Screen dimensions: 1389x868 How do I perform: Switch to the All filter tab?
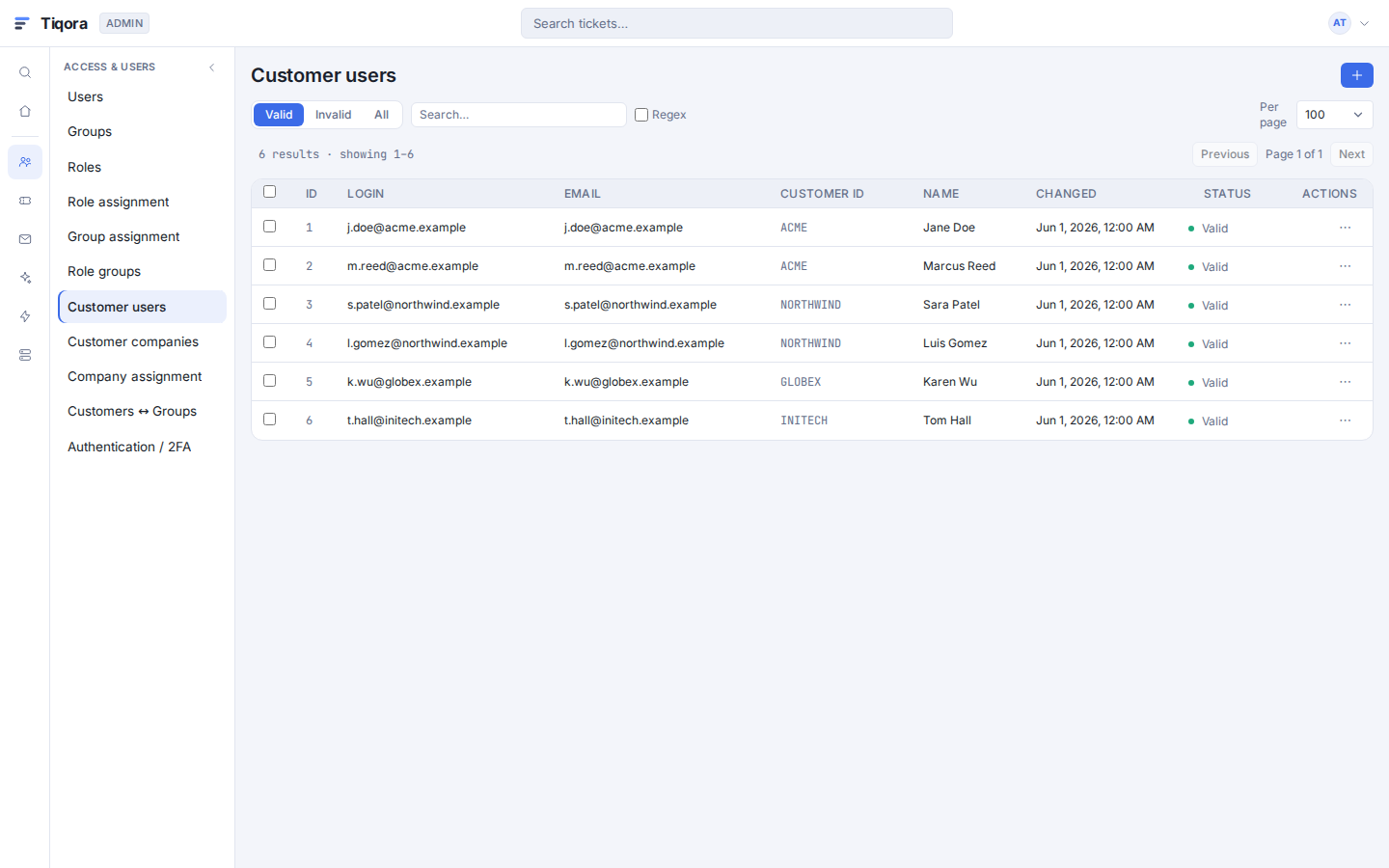tap(382, 115)
